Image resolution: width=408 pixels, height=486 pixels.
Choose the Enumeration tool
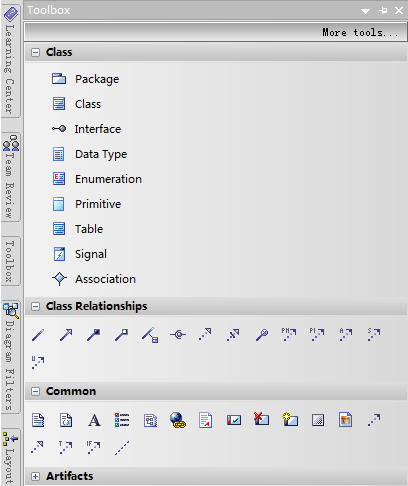97,179
